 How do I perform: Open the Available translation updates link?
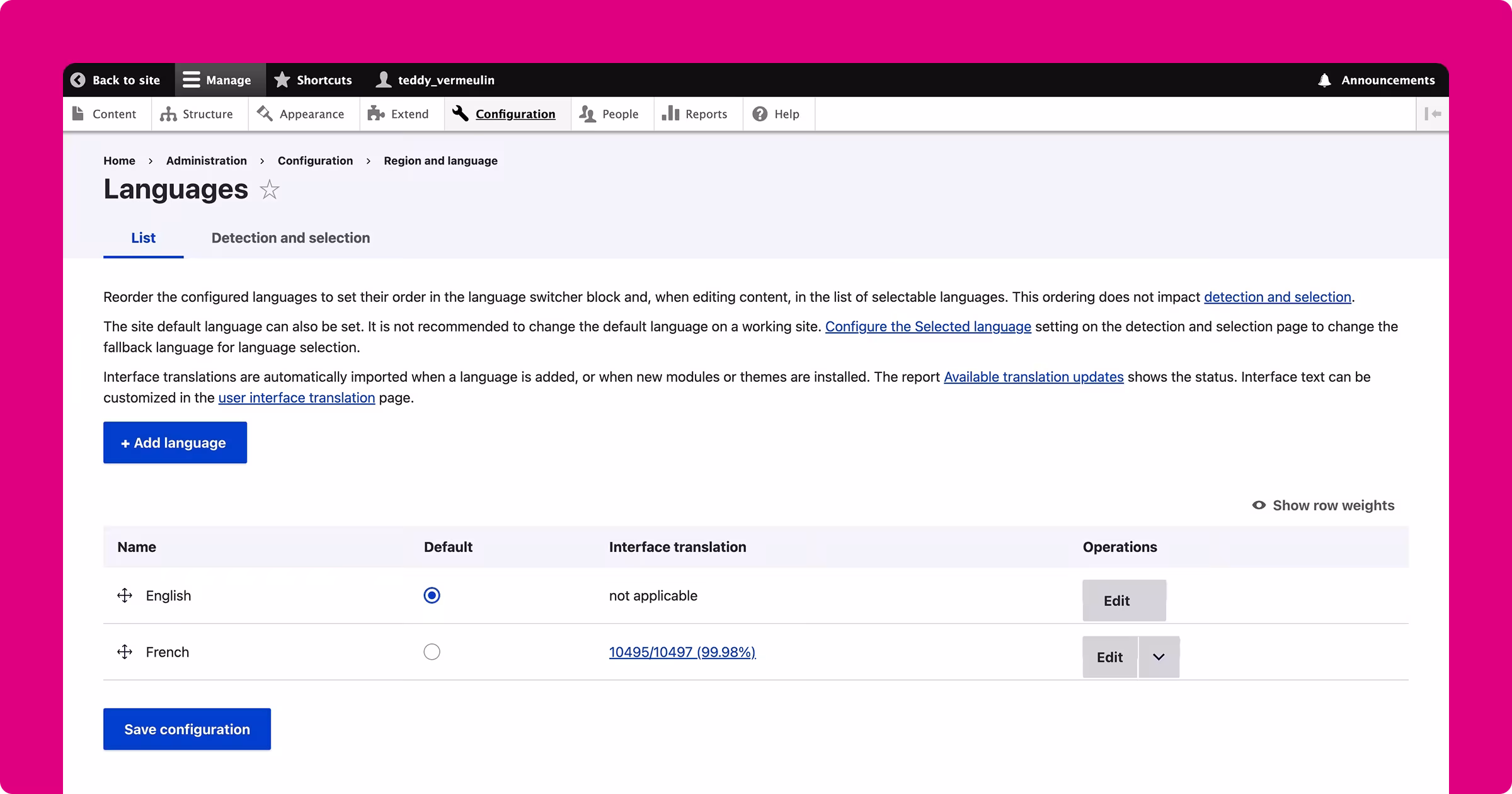1033,376
